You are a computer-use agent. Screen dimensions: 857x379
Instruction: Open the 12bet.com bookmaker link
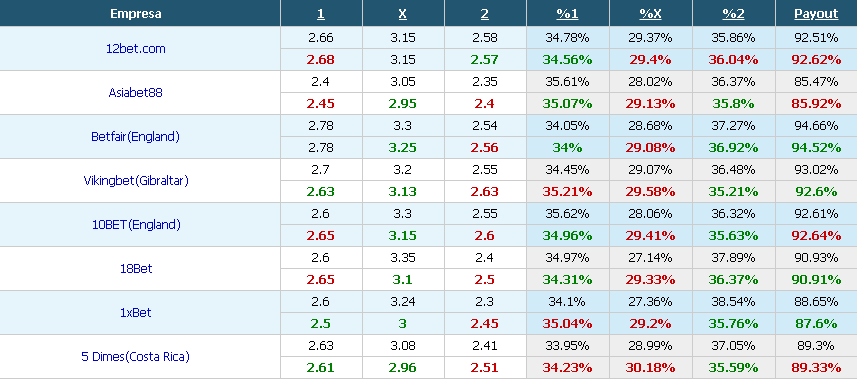tap(136, 49)
